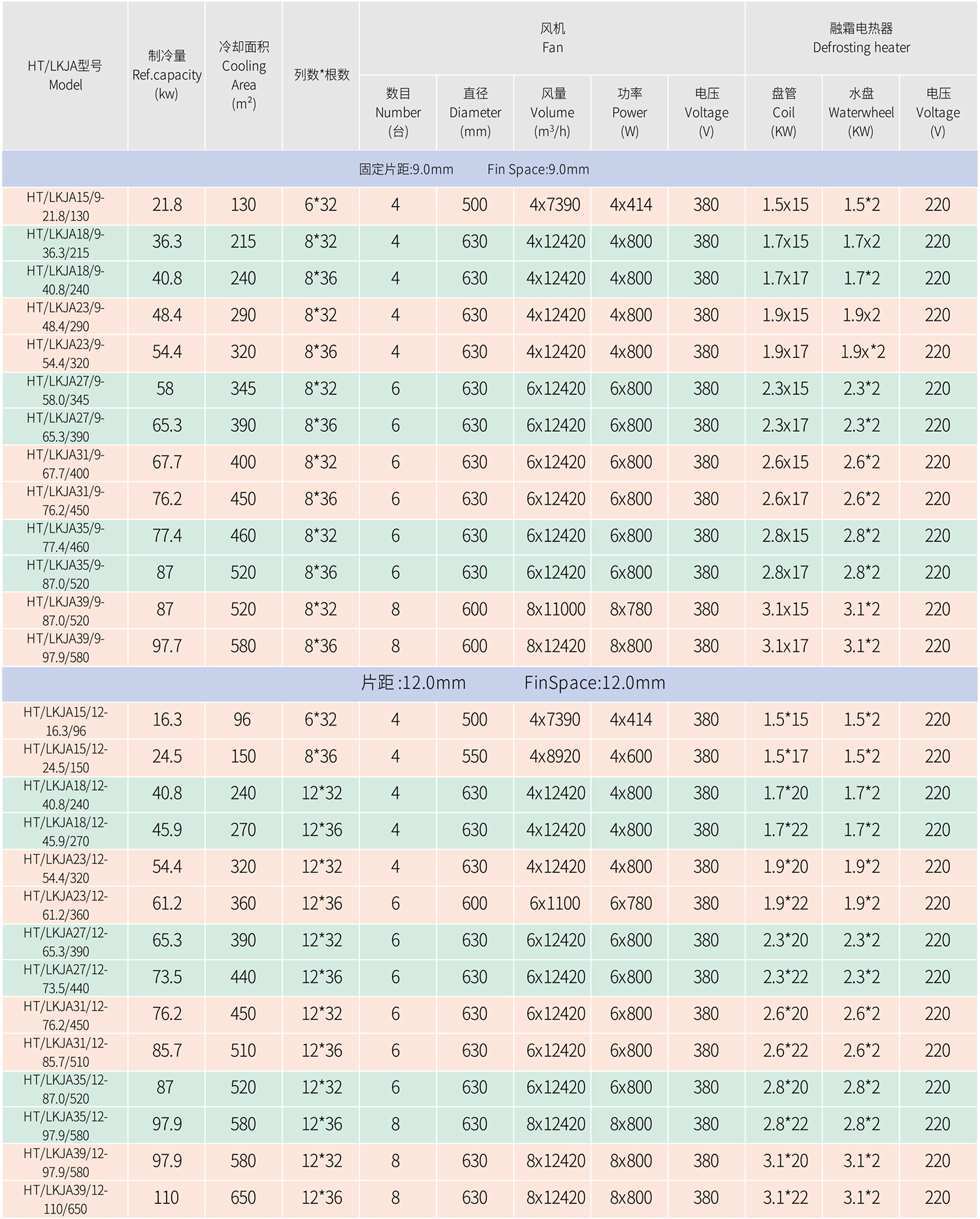980x1219 pixels.
Task: Select the coil value "2.3*20"
Action: pos(785,940)
